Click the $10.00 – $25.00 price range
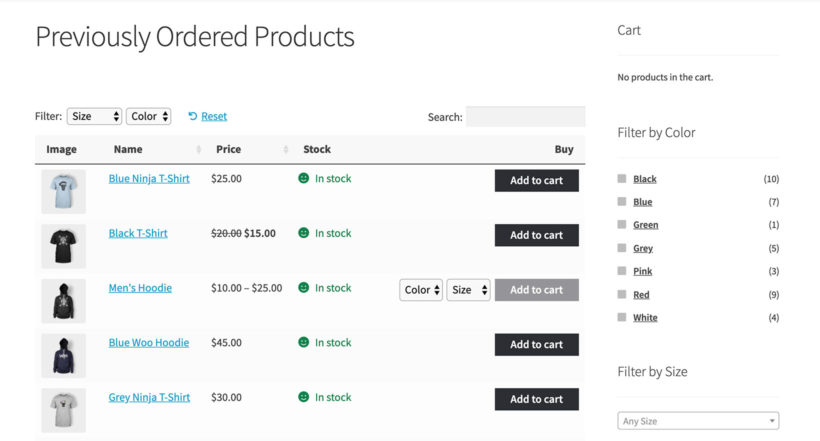820x441 pixels. (x=246, y=288)
